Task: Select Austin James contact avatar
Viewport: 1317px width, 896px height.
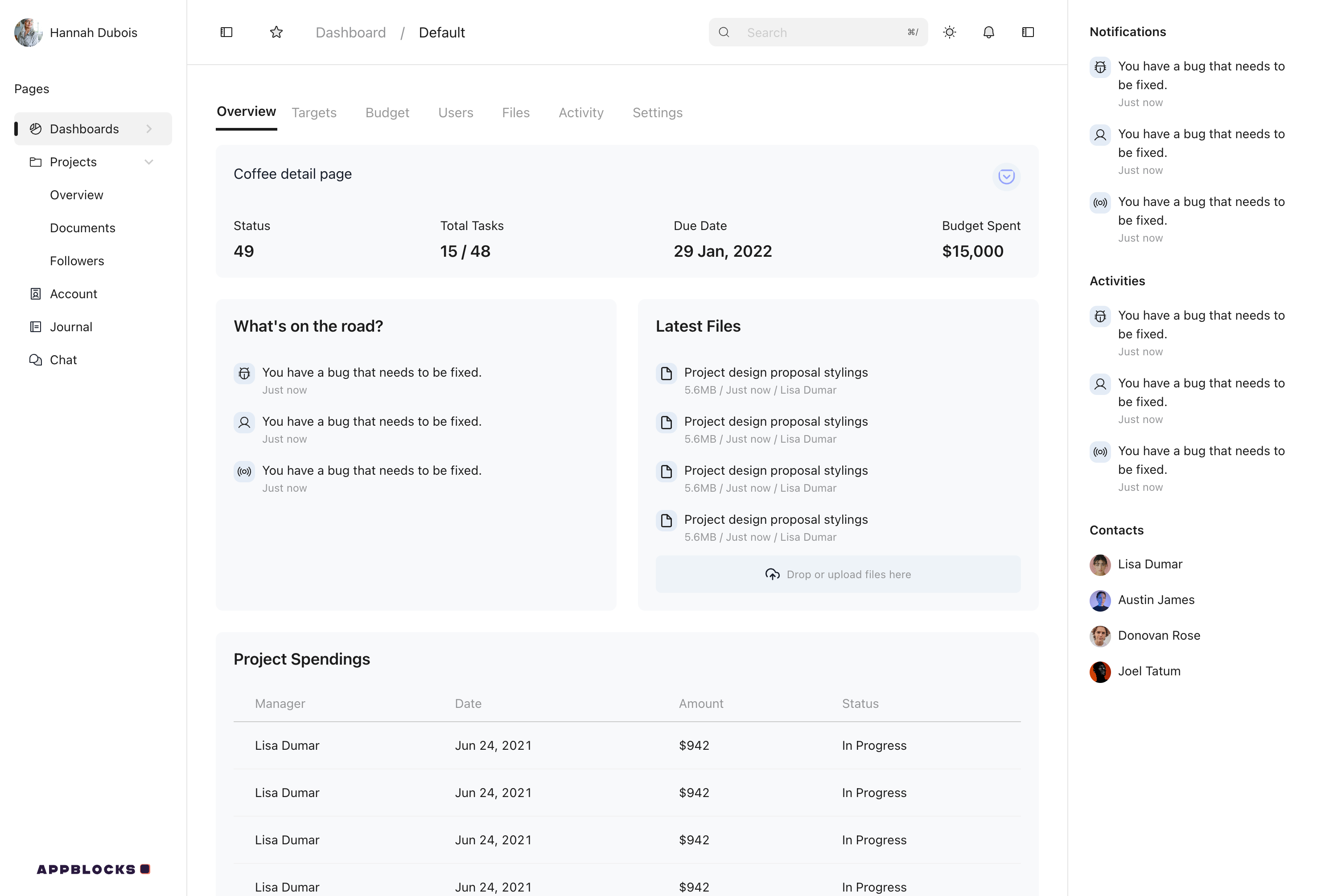Action: pos(1100,600)
